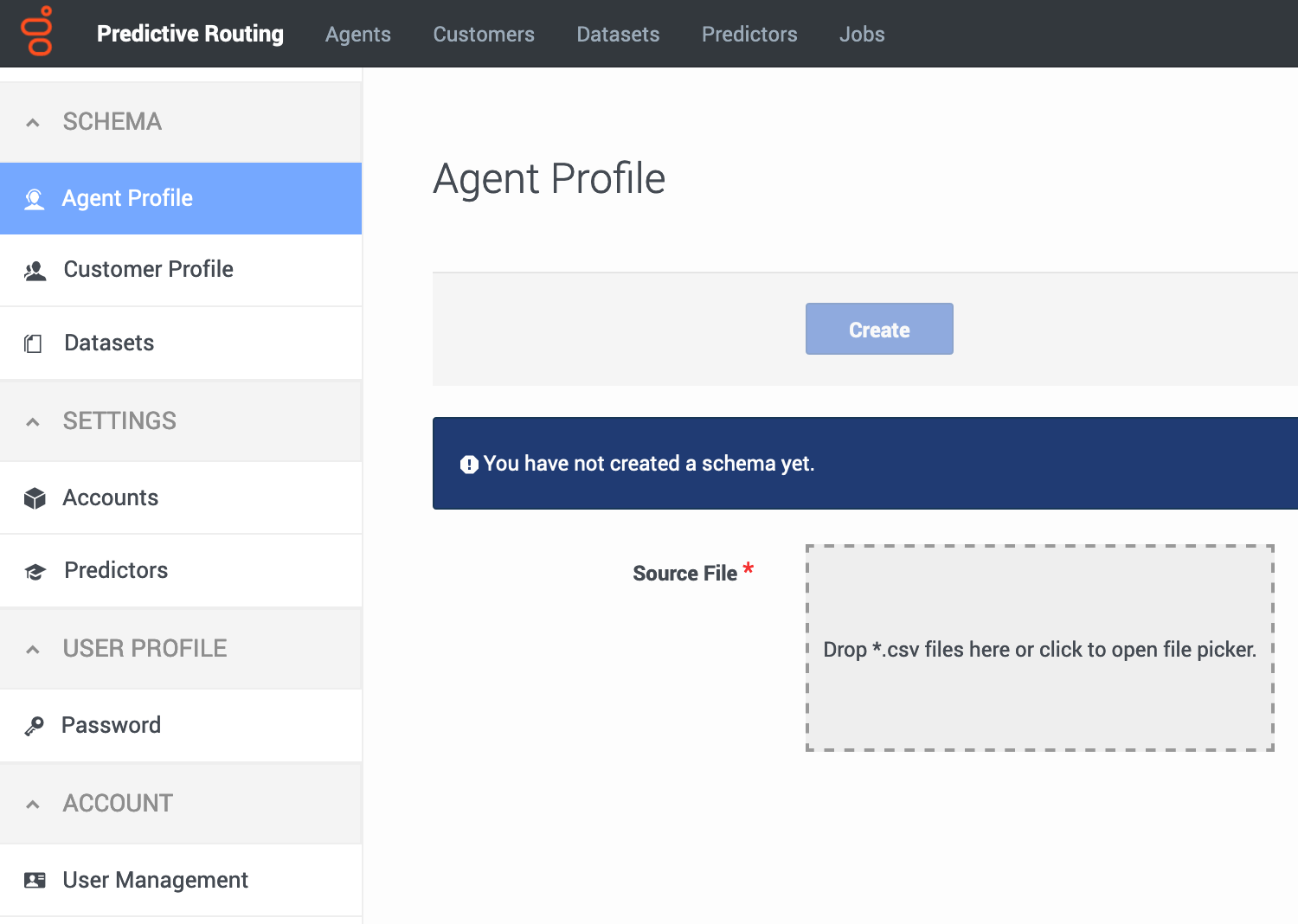Click the Password key icon
This screenshot has height=924, width=1298.
coord(34,726)
